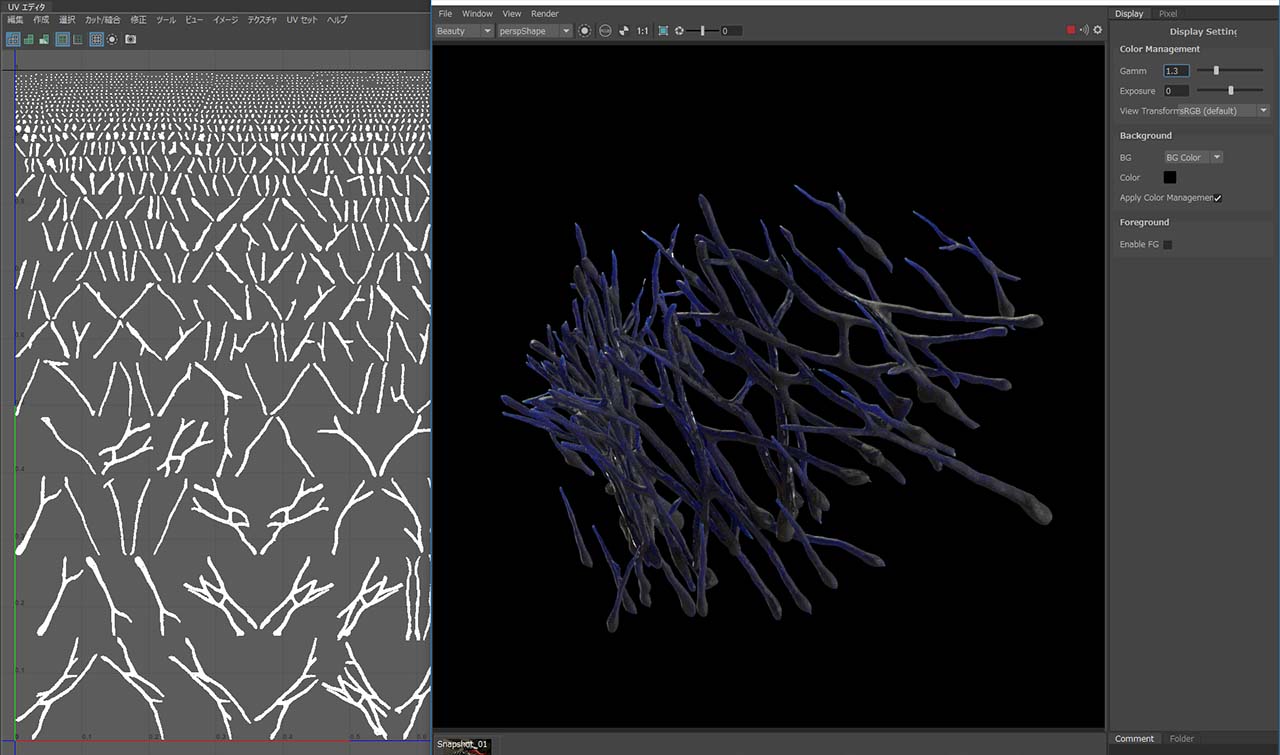This screenshot has width=1280, height=755.
Task: Open the Beauty AOV dropdown
Action: pos(465,31)
